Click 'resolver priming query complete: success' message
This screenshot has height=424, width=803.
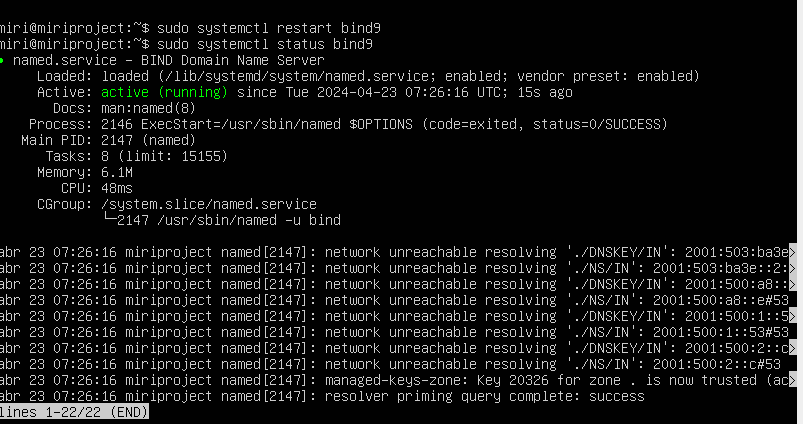coord(485,397)
